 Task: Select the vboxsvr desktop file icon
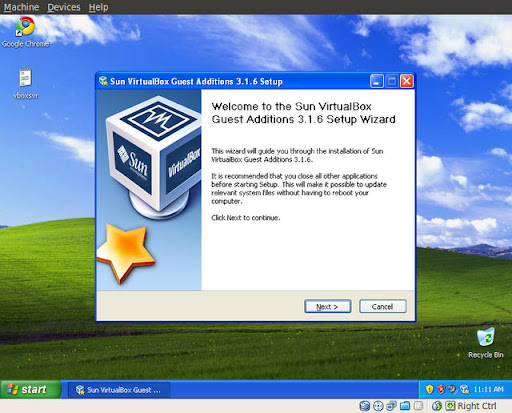[x=25, y=84]
